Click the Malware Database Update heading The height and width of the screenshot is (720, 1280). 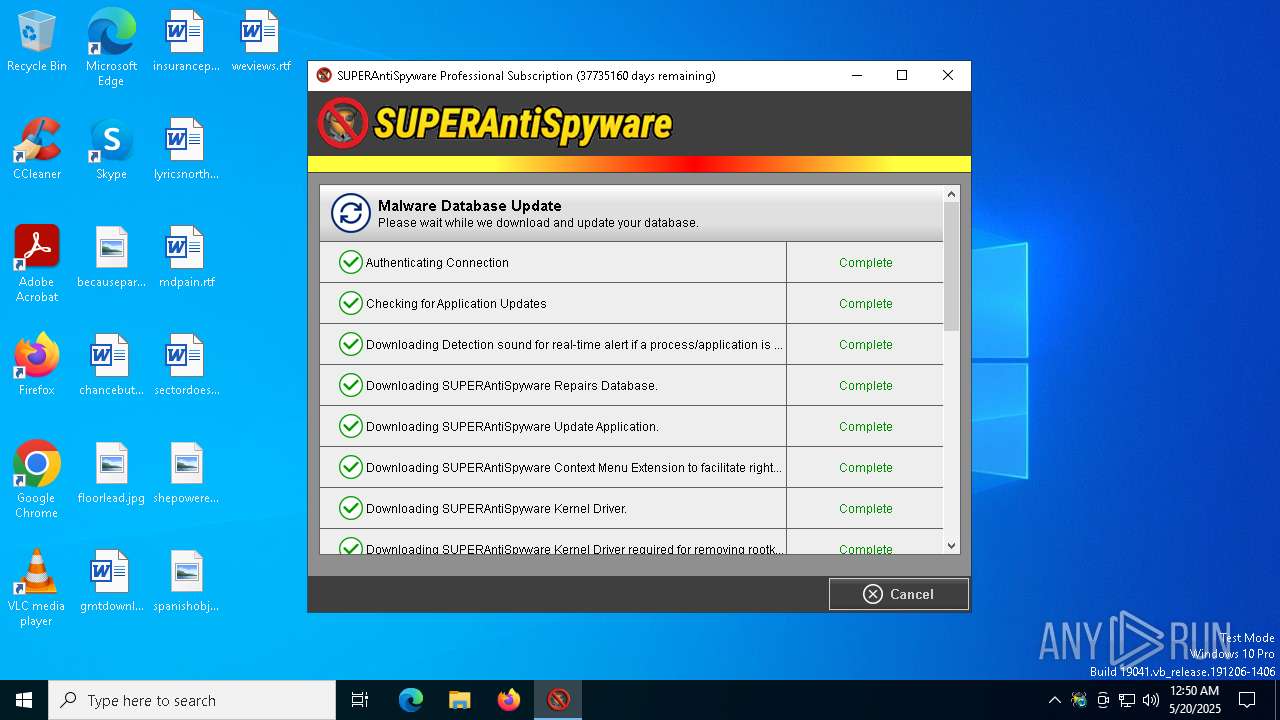[469, 206]
